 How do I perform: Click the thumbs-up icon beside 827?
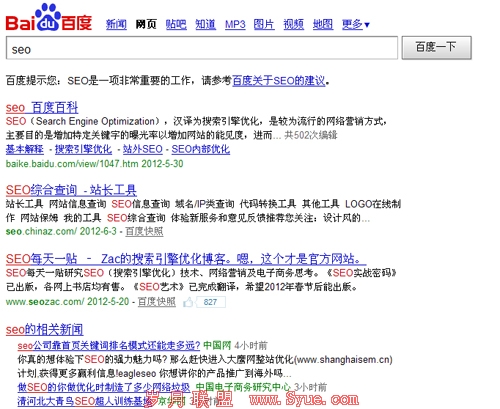coord(188,302)
